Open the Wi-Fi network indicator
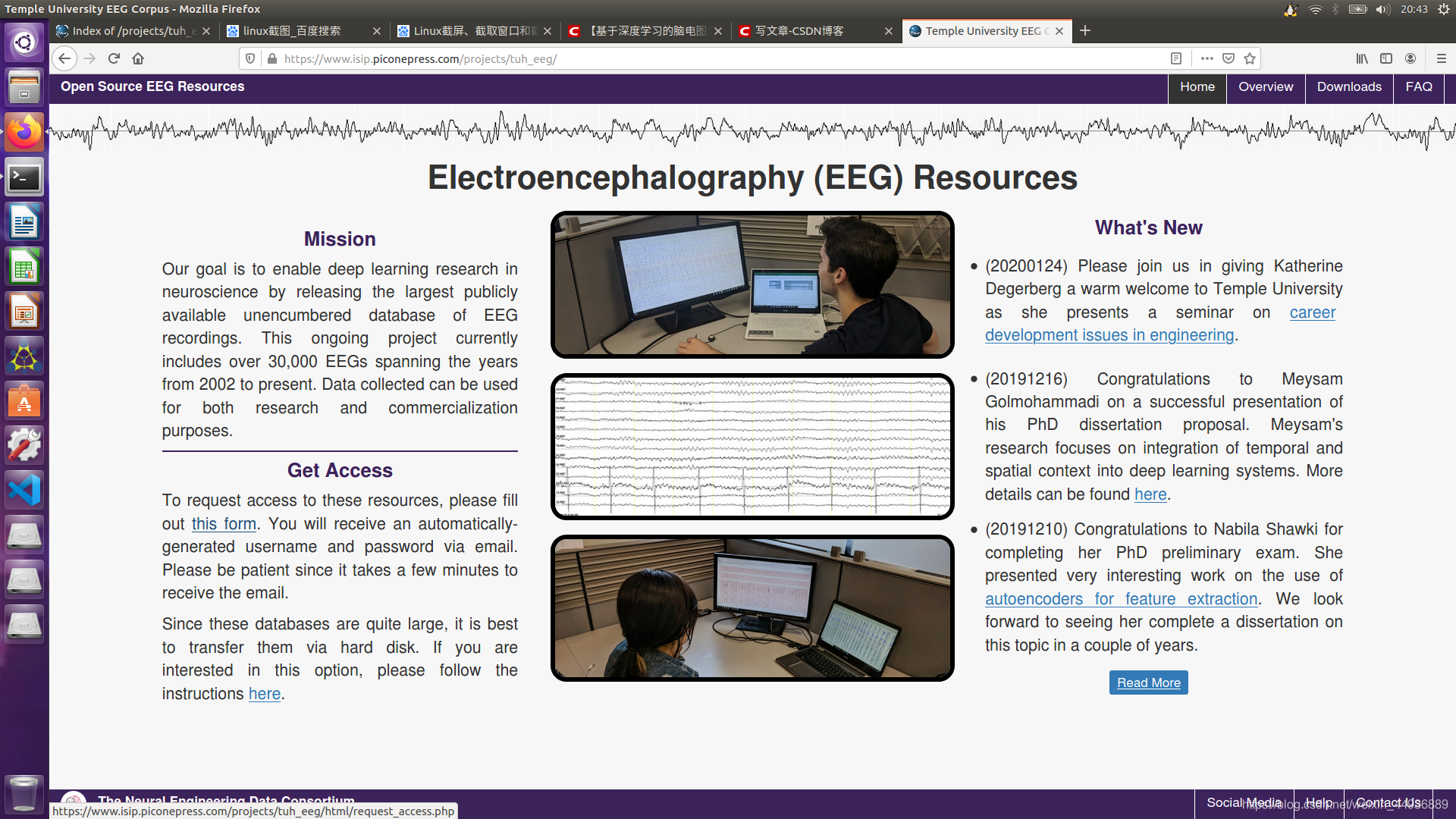Screen dimensions: 1456x819 pyautogui.click(x=1316, y=9)
